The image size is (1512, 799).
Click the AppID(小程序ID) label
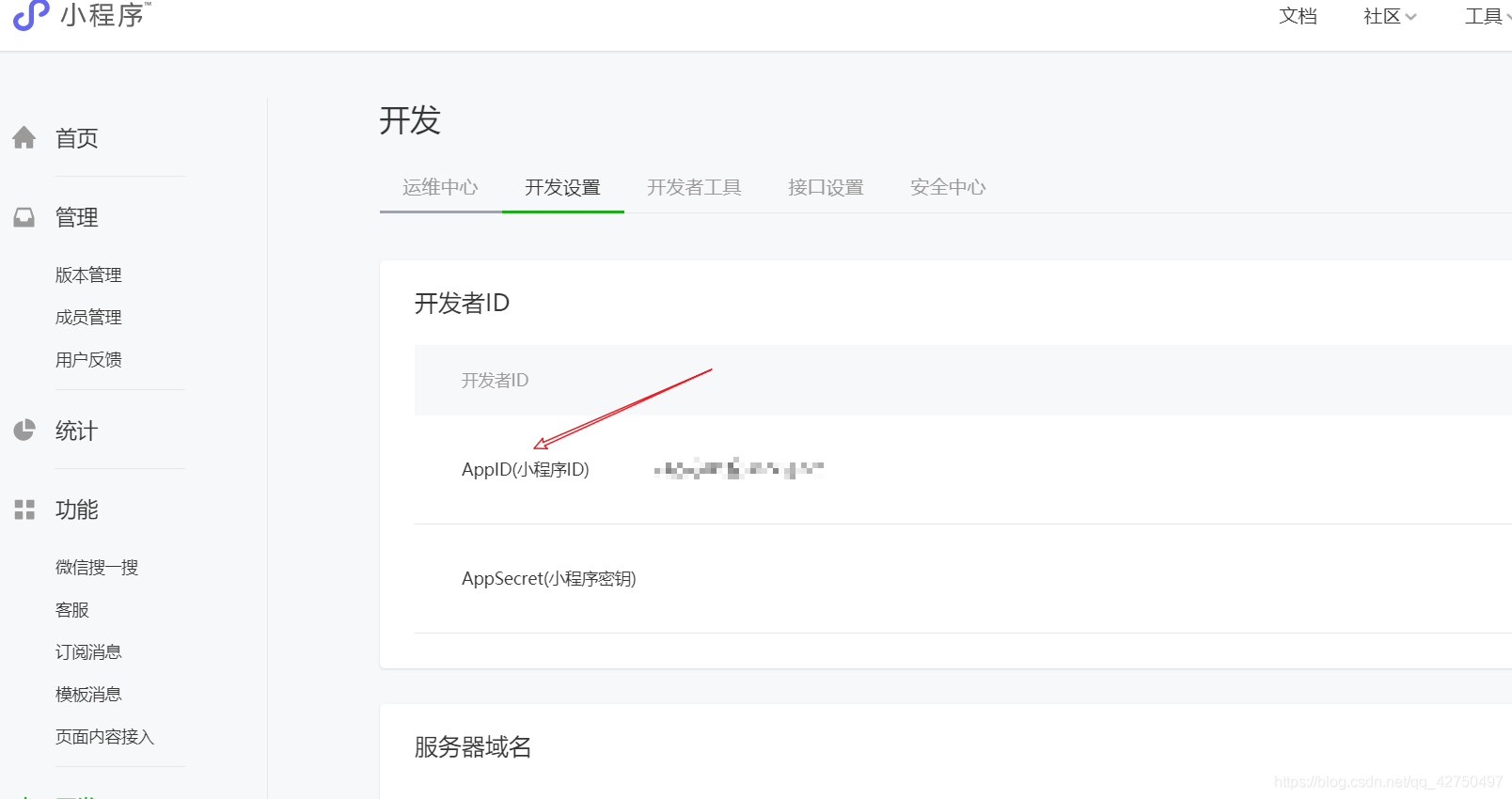(526, 469)
